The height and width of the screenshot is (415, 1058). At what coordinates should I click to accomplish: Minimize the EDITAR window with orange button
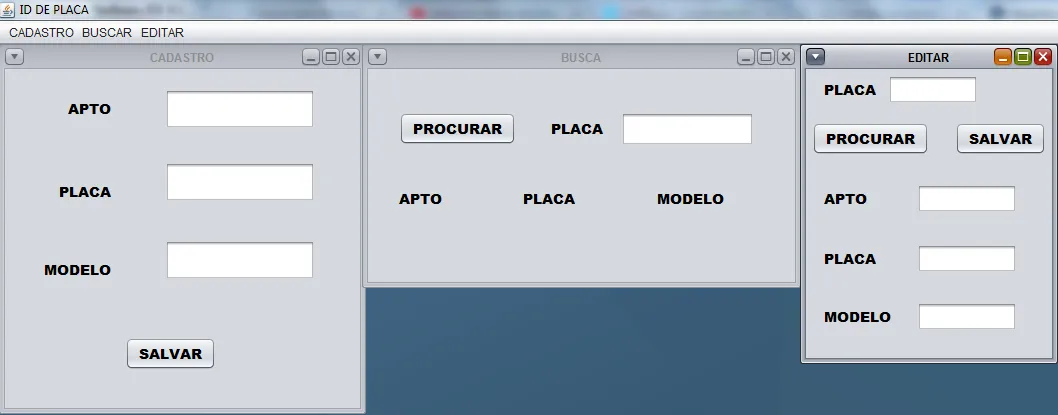tap(1003, 57)
